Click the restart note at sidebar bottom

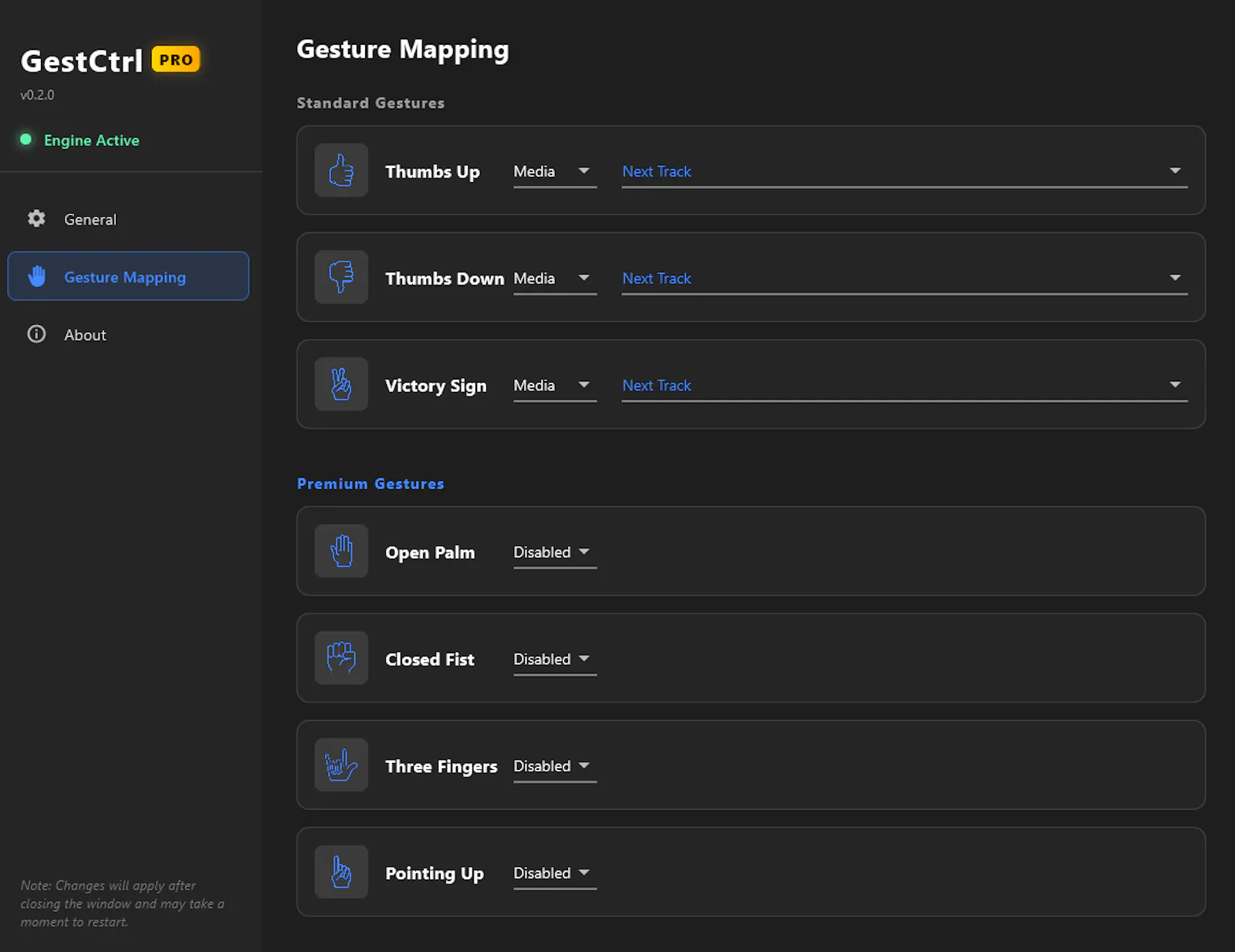122,903
